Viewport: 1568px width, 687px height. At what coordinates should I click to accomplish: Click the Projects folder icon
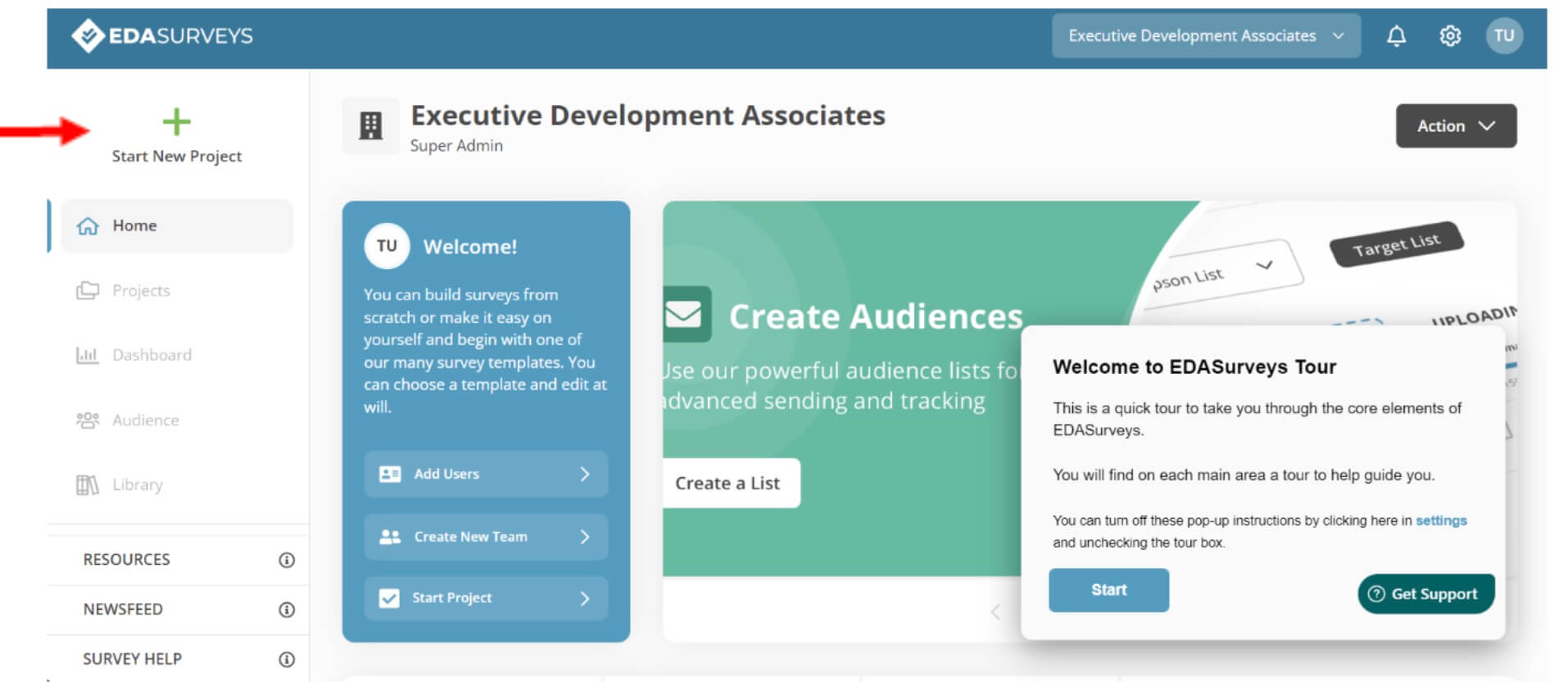(x=88, y=290)
